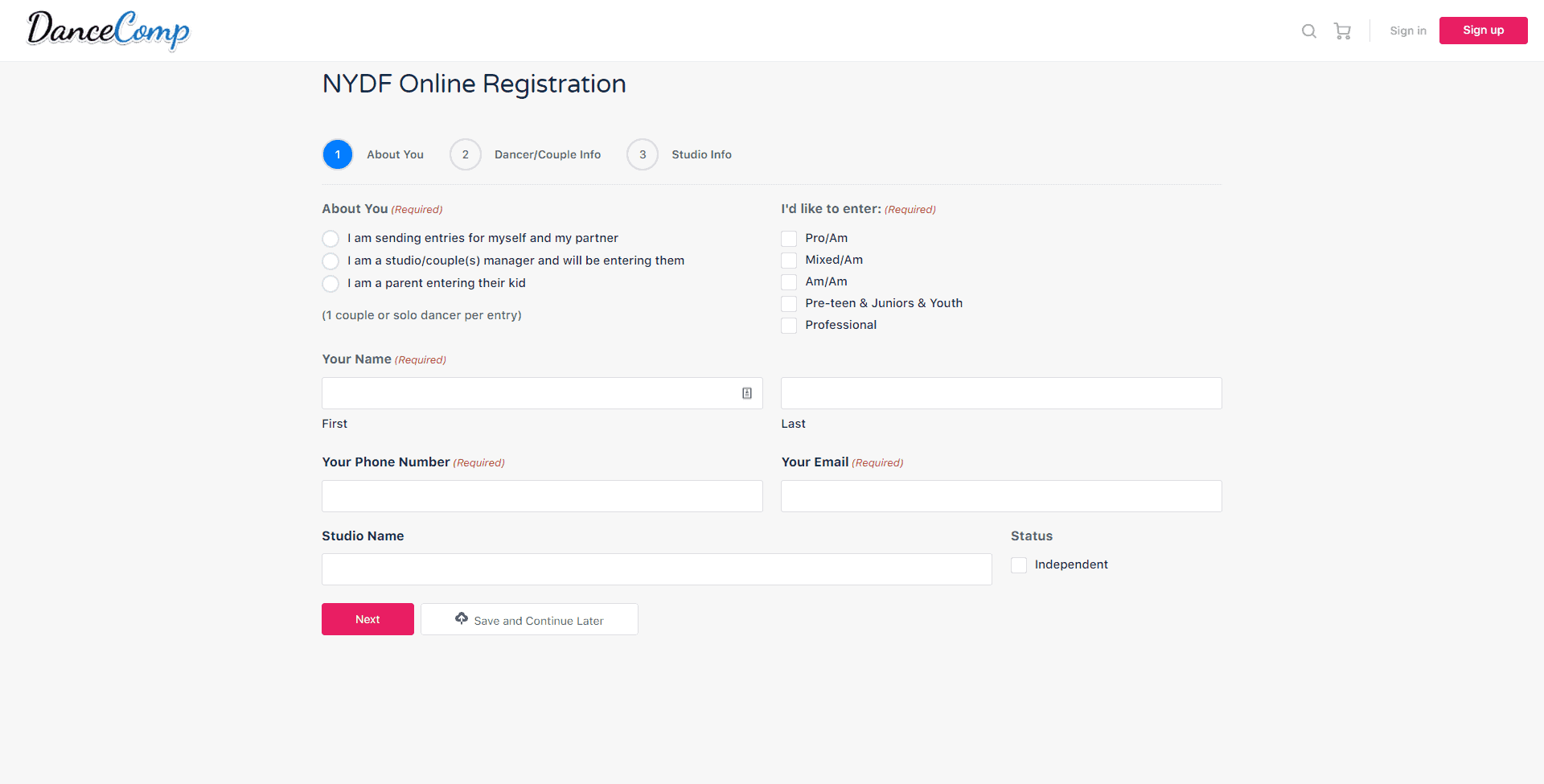
Task: Open the DanceComp logo homepage
Action: click(109, 31)
